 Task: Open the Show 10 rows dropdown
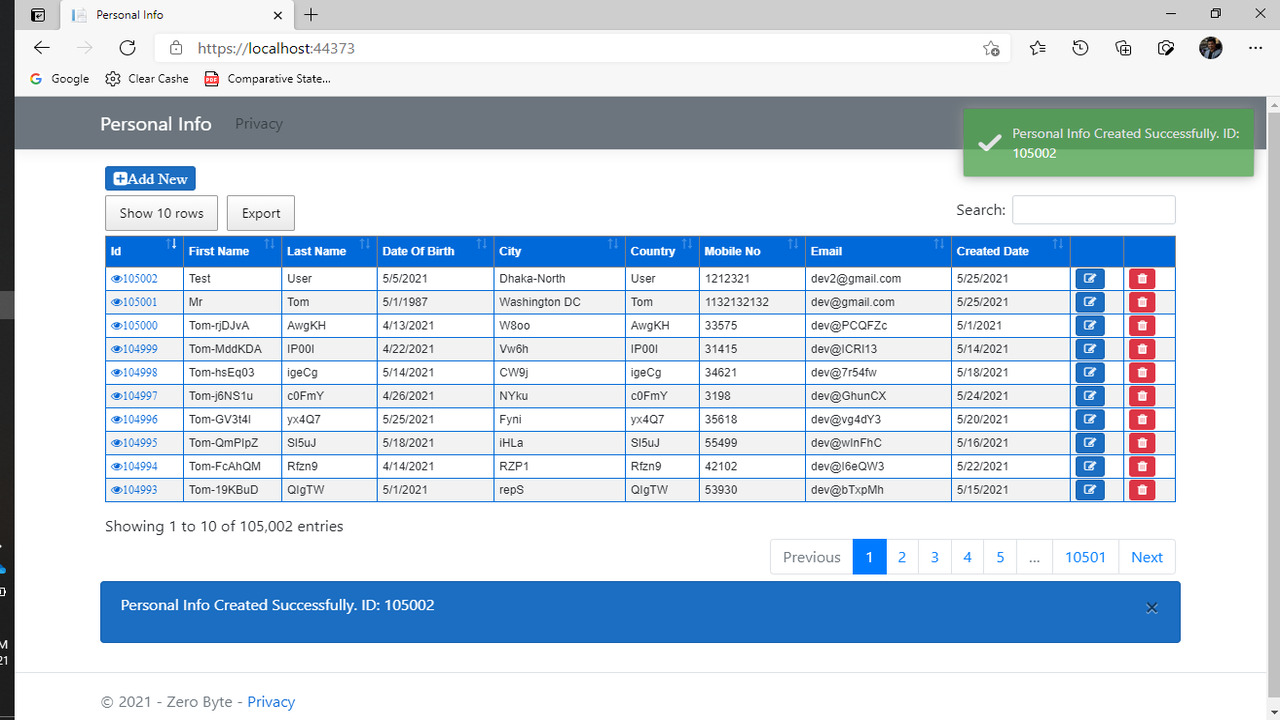click(161, 213)
